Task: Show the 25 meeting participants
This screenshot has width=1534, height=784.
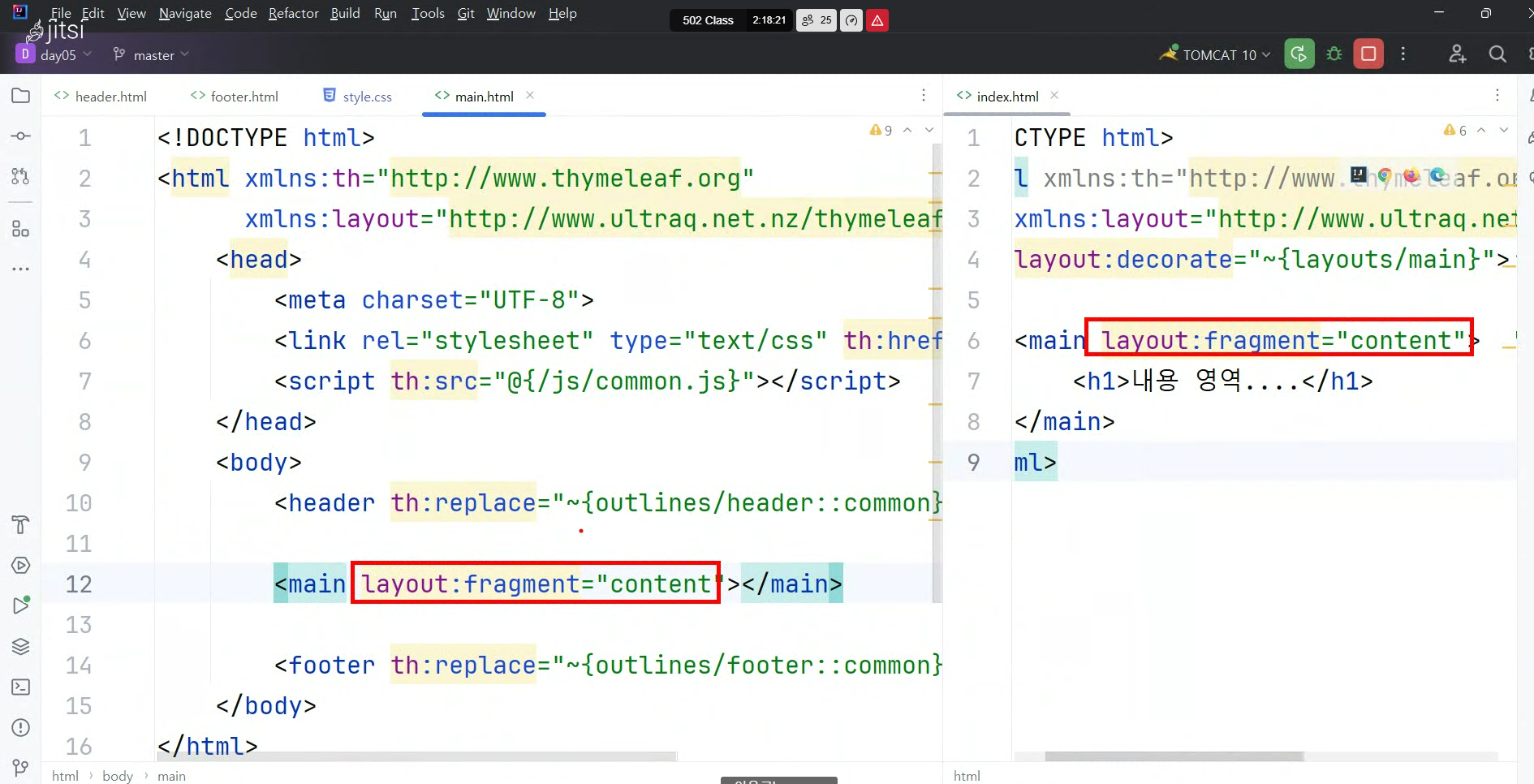Action: 817,20
